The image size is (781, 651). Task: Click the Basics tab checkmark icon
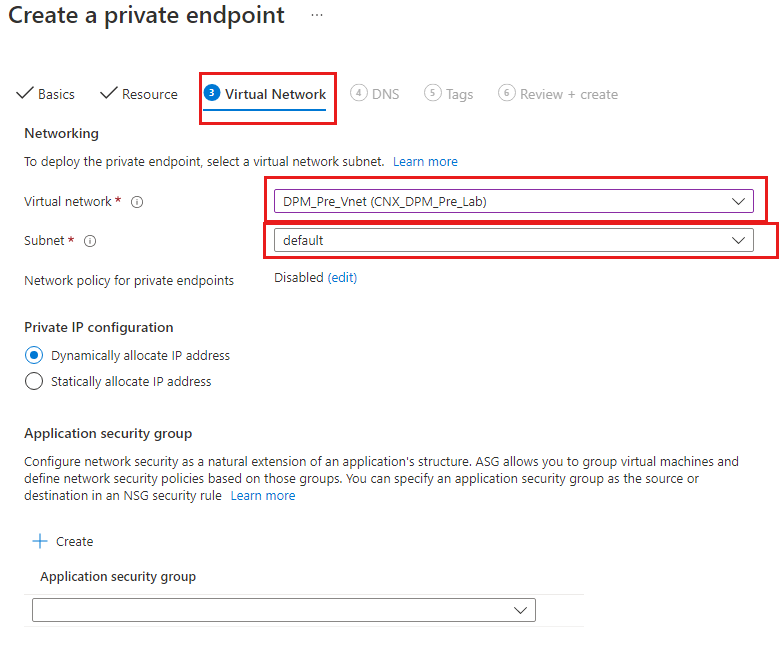pos(24,94)
